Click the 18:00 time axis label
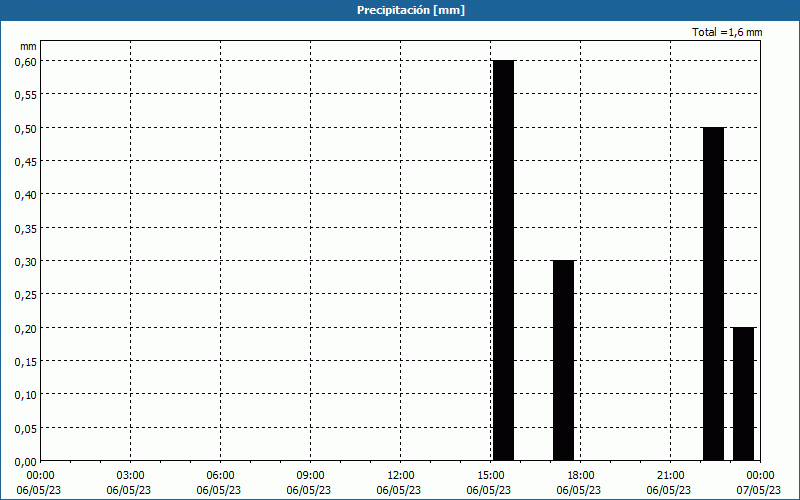The height and width of the screenshot is (500, 800). click(581, 476)
